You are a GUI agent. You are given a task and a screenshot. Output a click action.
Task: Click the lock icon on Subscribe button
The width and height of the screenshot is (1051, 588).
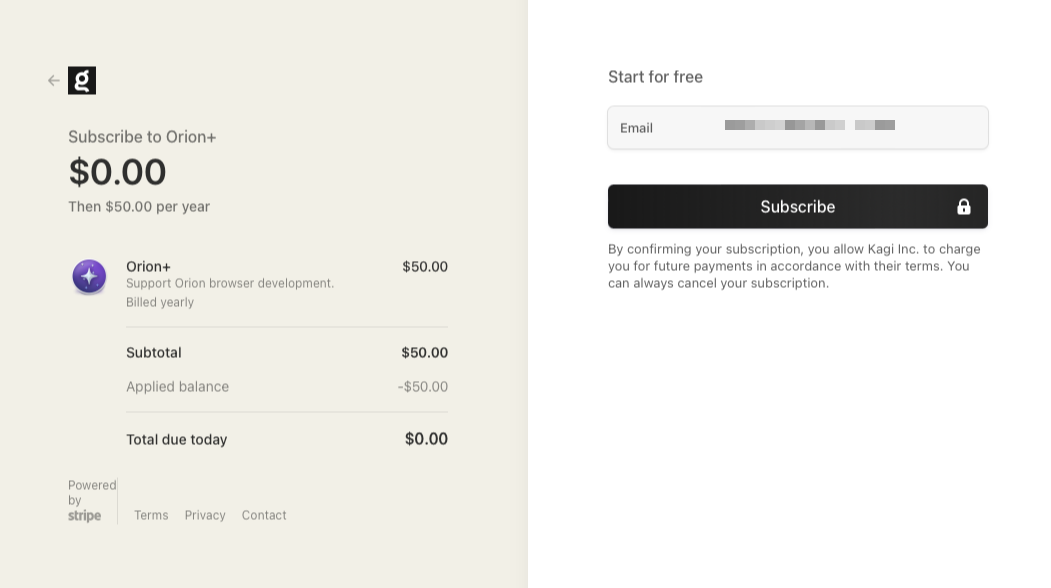coord(963,207)
